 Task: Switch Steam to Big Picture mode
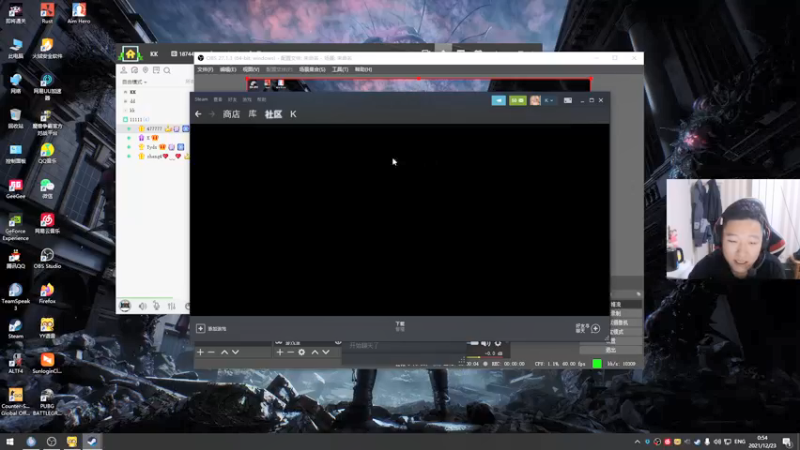coord(567,101)
